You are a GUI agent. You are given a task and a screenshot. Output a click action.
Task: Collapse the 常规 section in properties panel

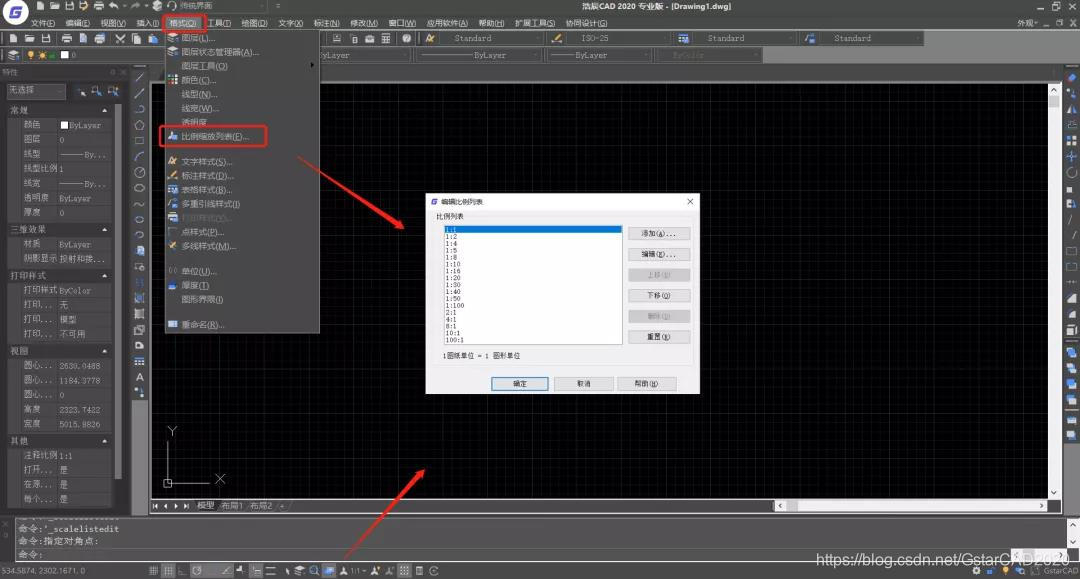click(105, 110)
